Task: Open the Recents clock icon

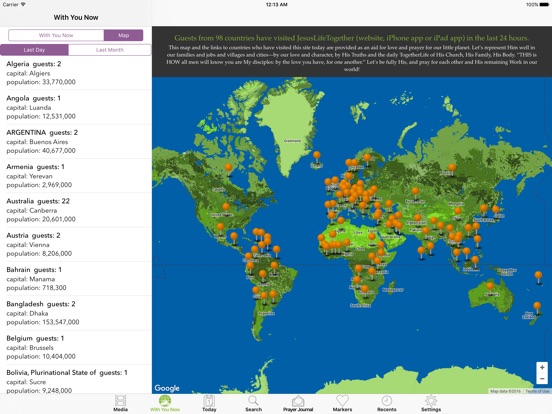Action: coord(387,401)
